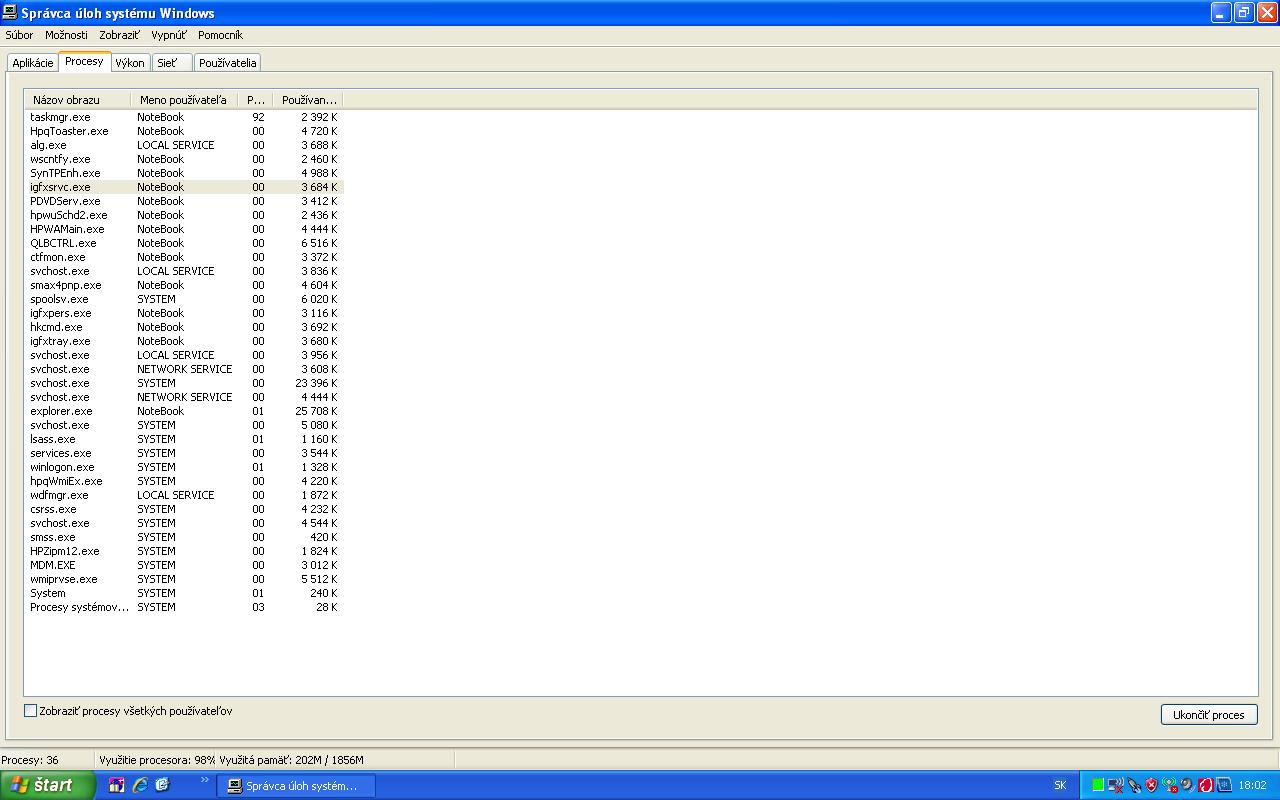Open the Aplikácie tab

point(33,62)
